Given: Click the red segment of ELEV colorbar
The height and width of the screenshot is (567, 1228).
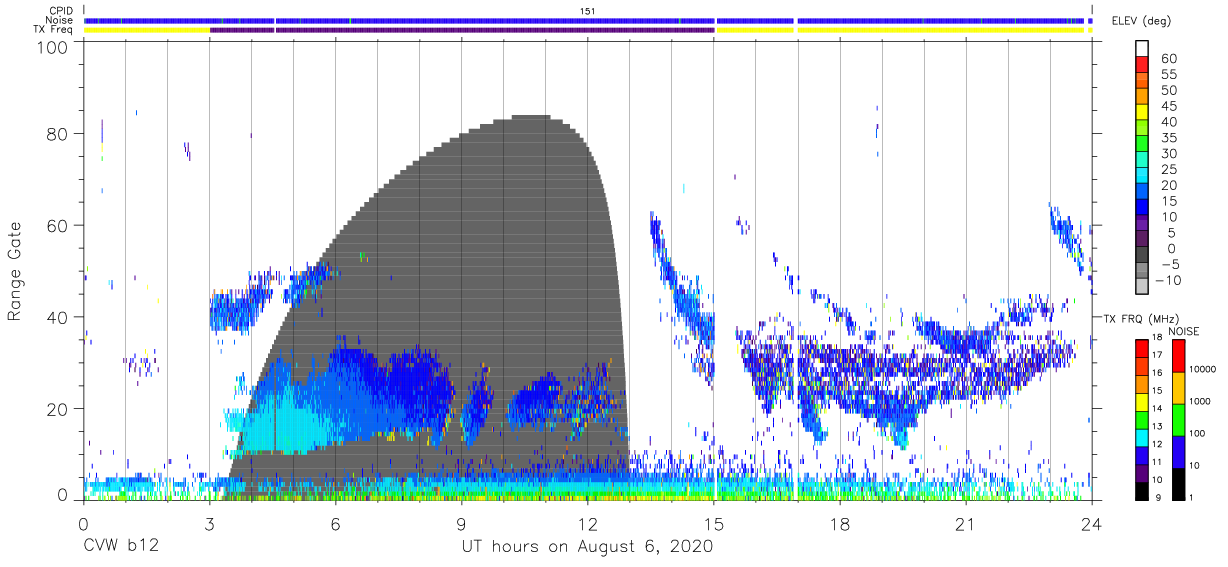Looking at the screenshot, I should click(1142, 65).
